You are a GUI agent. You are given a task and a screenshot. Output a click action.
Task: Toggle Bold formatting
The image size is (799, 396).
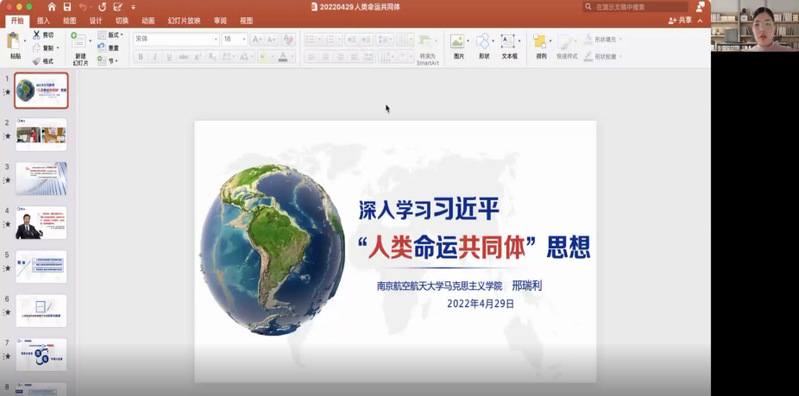(141, 57)
